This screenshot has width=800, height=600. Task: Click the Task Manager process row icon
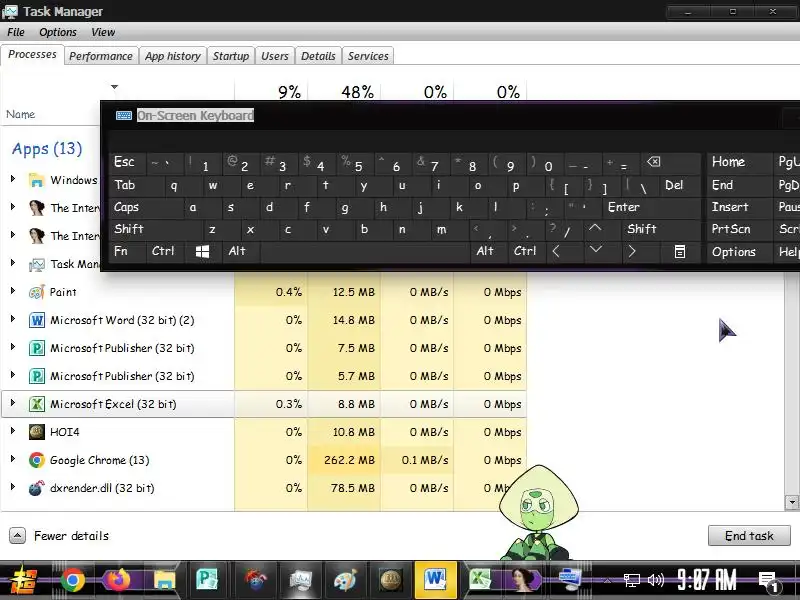click(x=37, y=264)
